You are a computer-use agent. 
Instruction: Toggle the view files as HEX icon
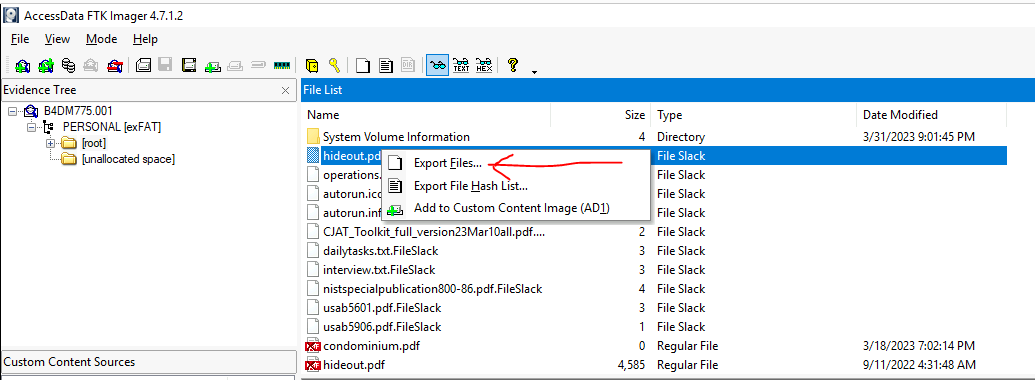[484, 65]
